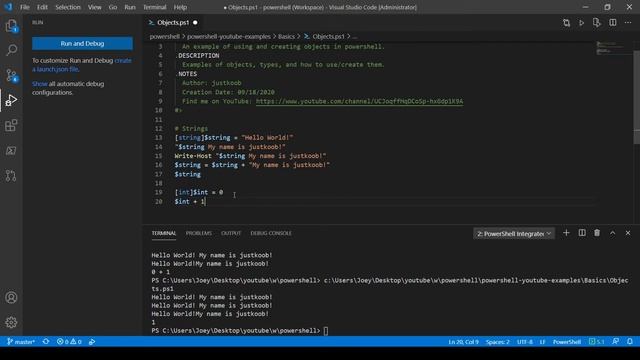Click the Basics breadcrumb segment

click(x=286, y=37)
